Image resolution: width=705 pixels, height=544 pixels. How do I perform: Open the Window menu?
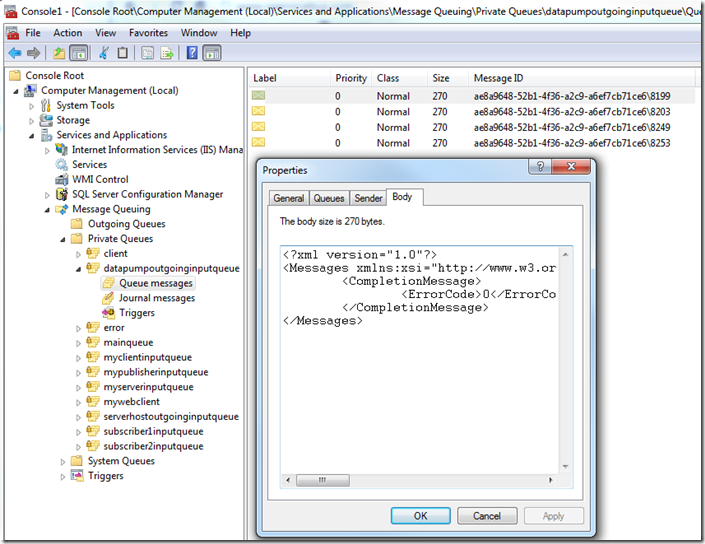pyautogui.click(x=199, y=33)
